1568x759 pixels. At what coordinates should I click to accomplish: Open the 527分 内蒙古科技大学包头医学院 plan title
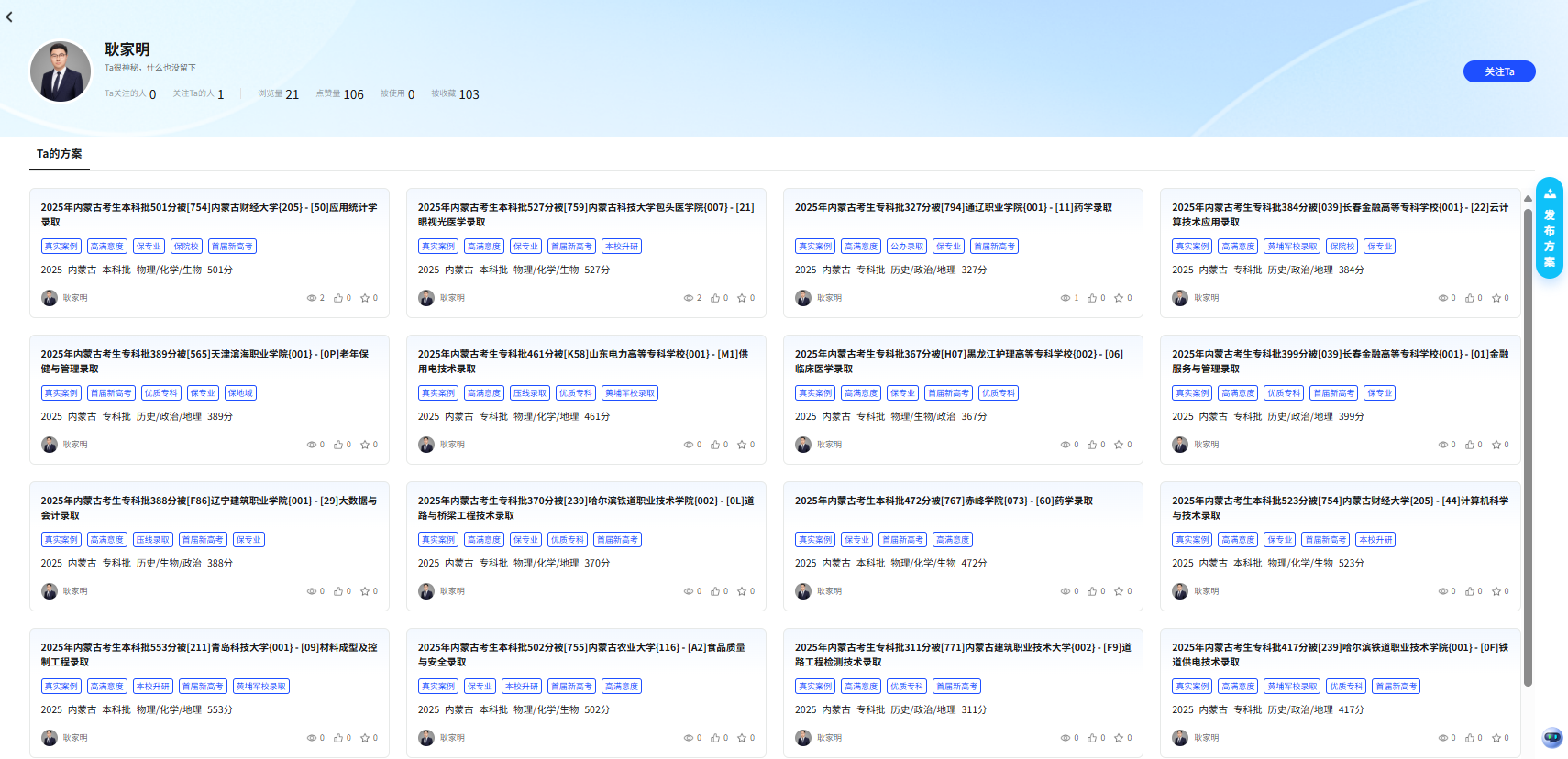pos(586,214)
